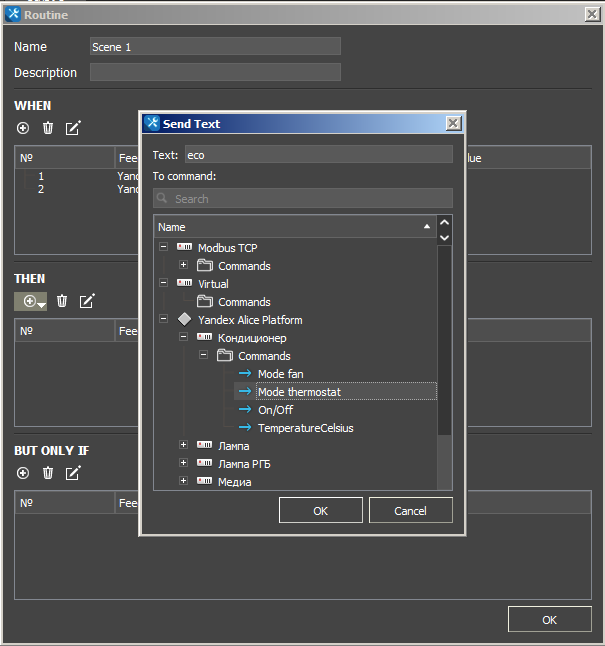Click edit icon under BUT ONLY IF
605x646 pixels.
click(73, 473)
